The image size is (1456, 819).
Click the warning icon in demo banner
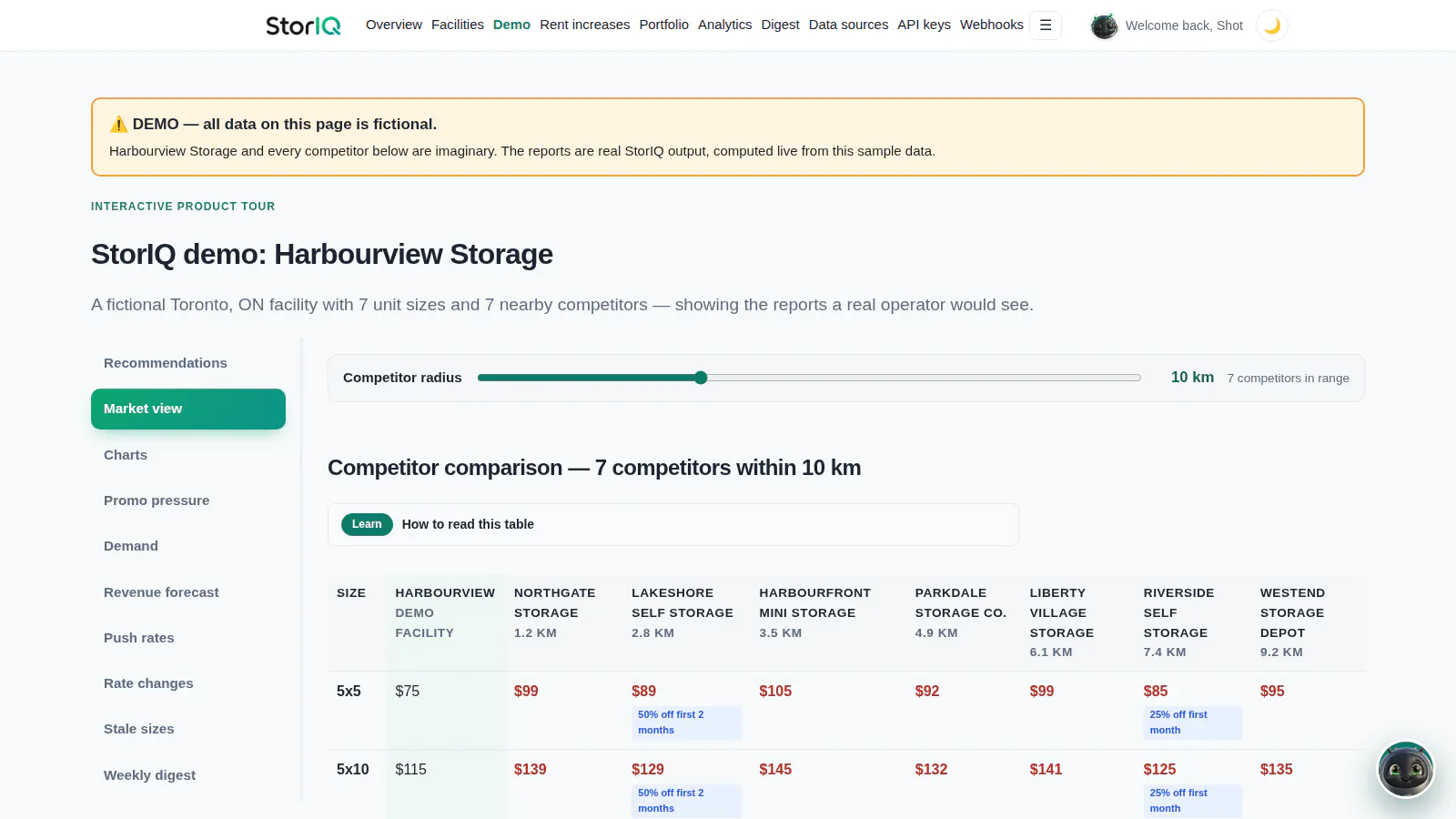click(x=118, y=125)
